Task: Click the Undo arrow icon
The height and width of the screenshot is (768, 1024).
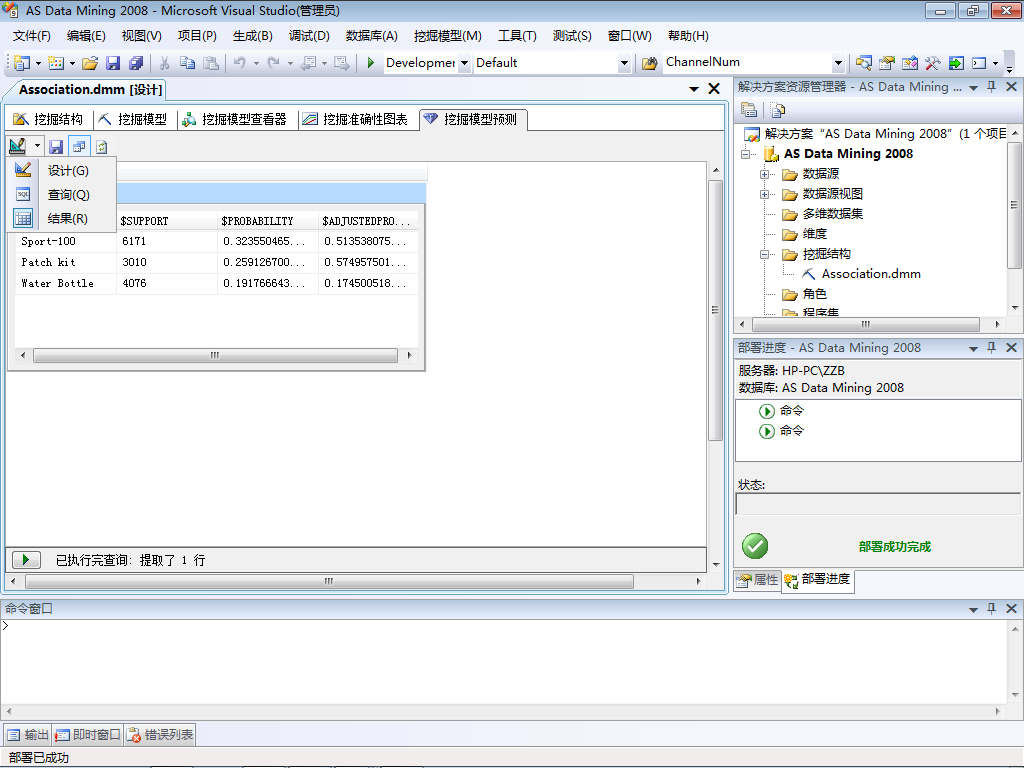Action: click(x=240, y=63)
